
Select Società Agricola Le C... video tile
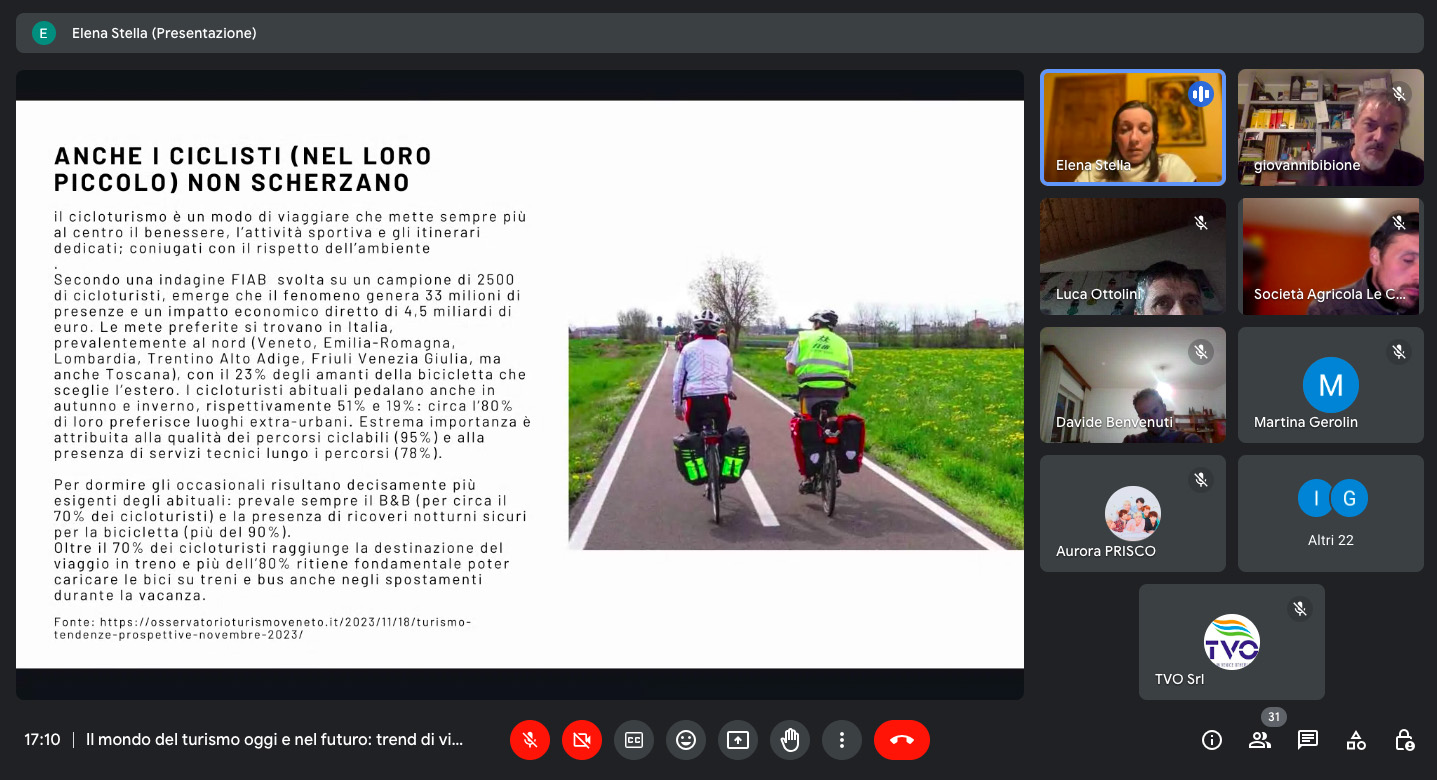(x=1331, y=256)
